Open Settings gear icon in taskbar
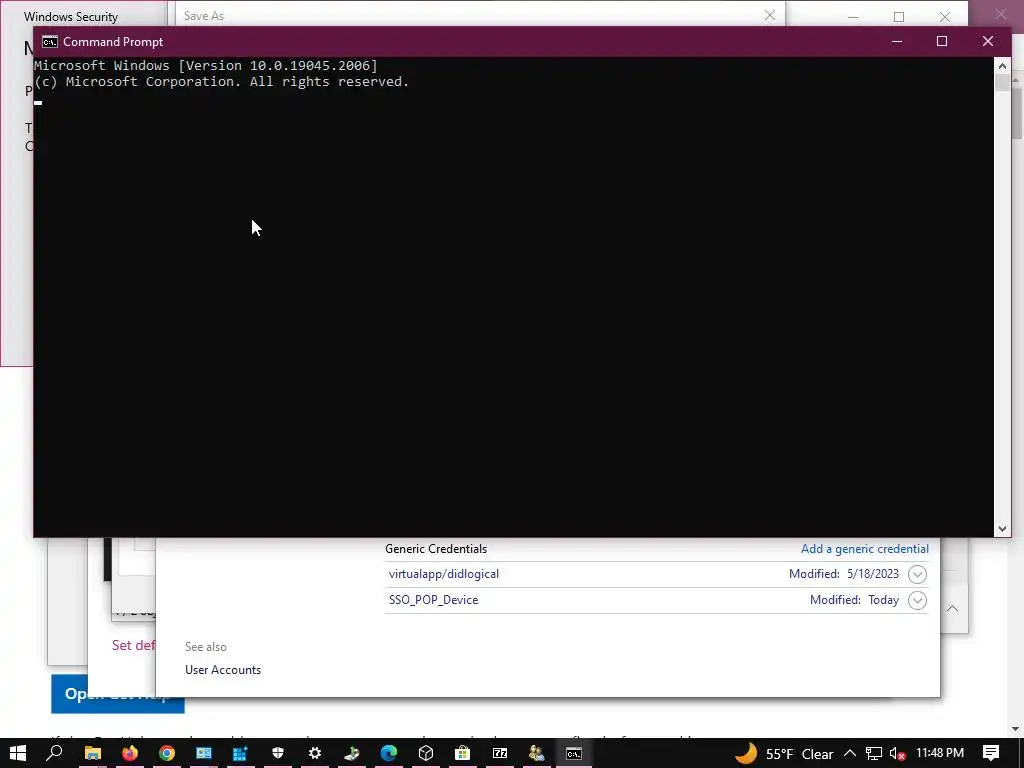This screenshot has height=768, width=1024. click(315, 753)
